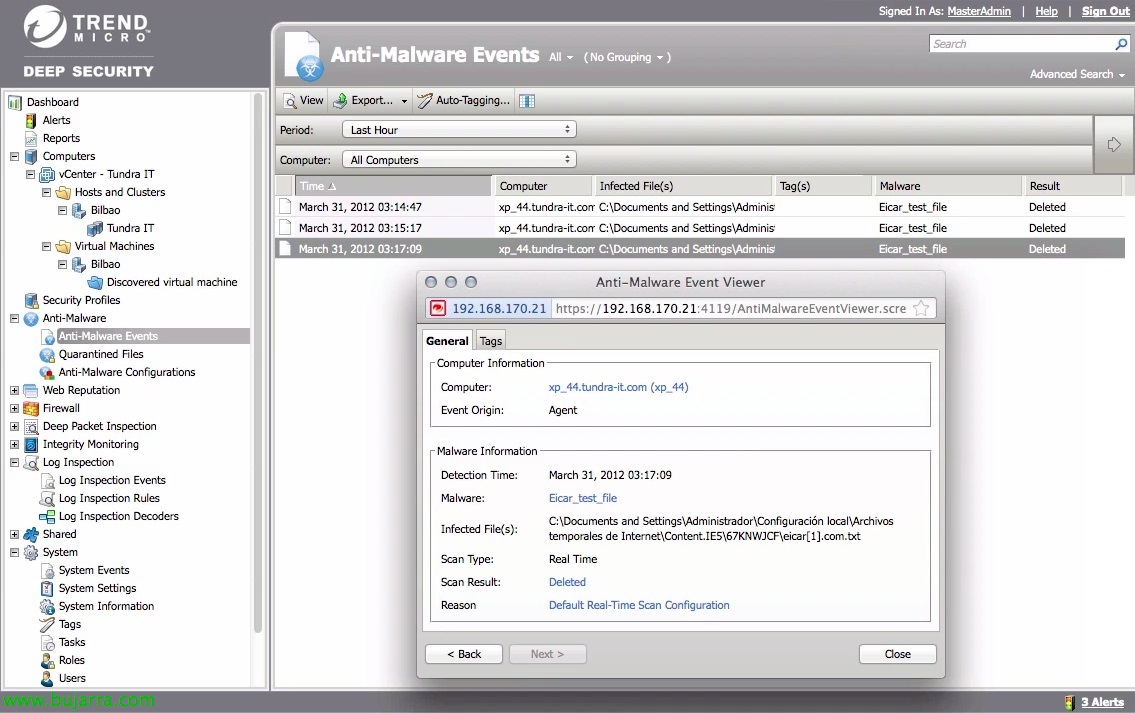Select the March 31, 2012 03:15:17 event row
Screen dimensions: 1135x713
pyautogui.click(x=699, y=228)
